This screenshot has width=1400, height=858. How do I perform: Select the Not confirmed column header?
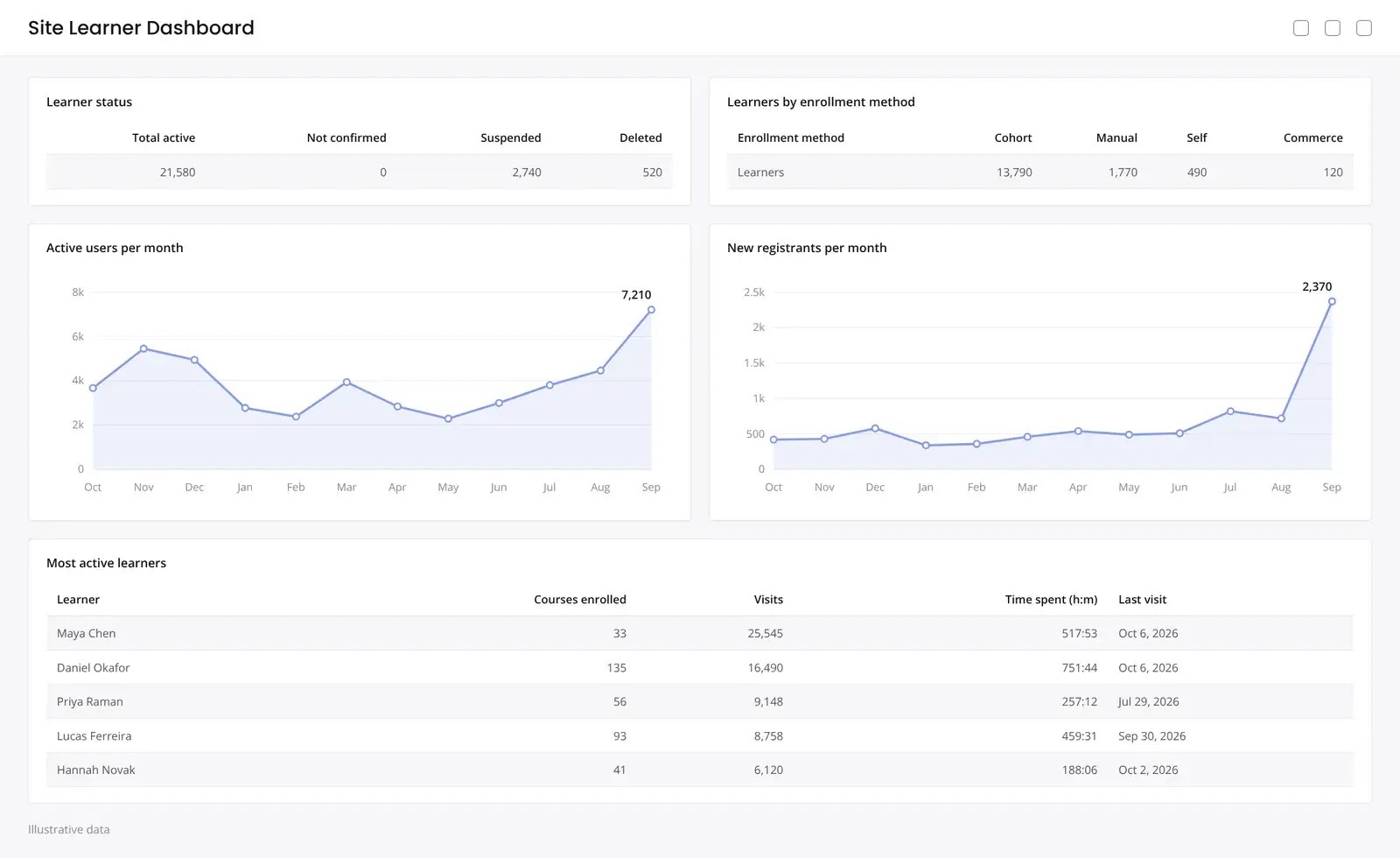(x=346, y=137)
